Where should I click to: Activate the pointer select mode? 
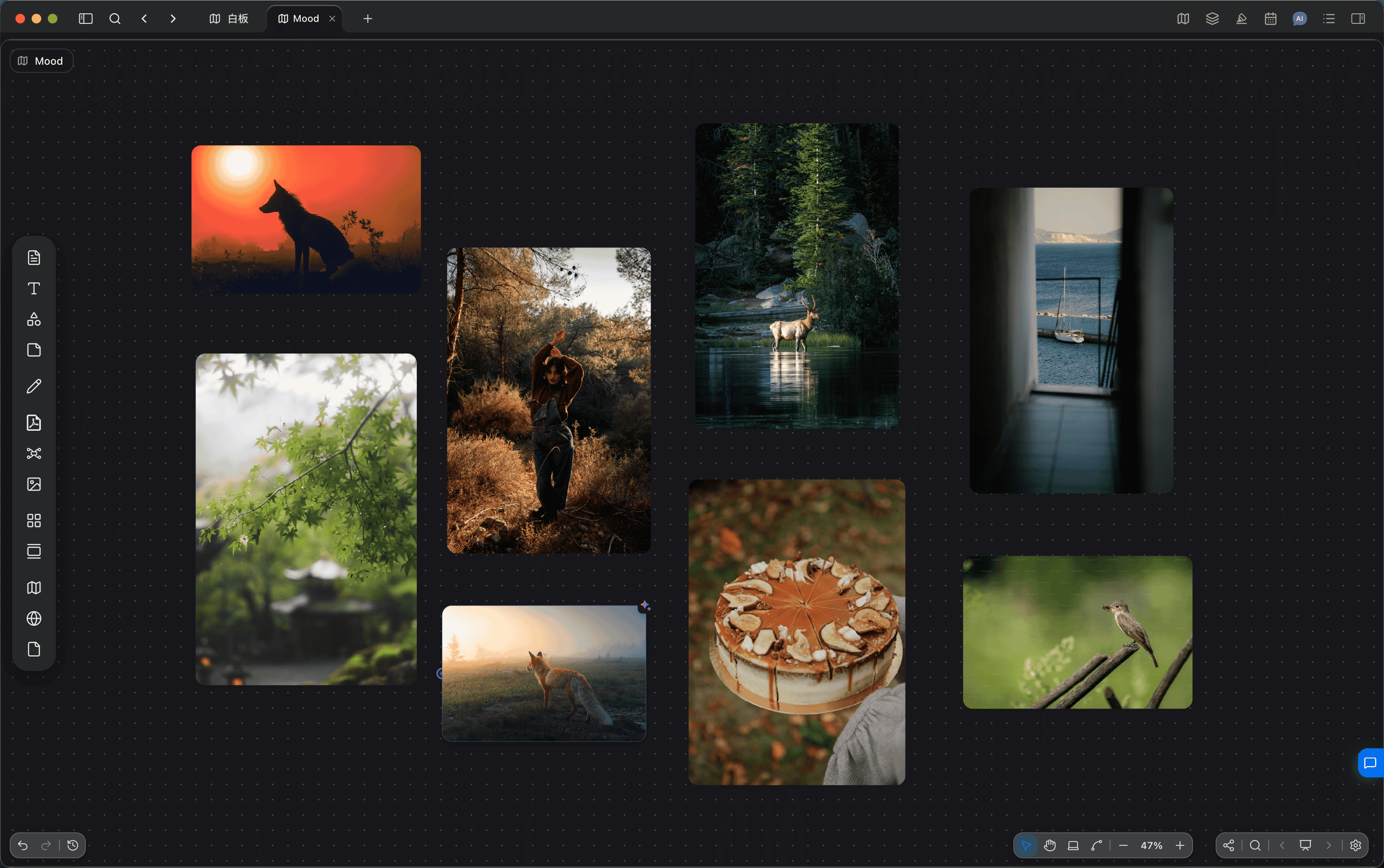click(1025, 845)
